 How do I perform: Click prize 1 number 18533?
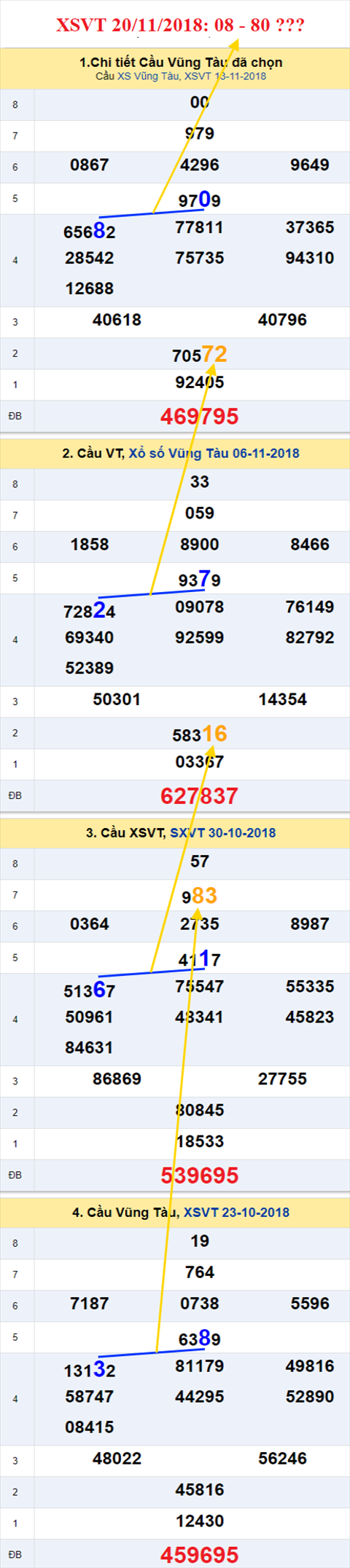[x=199, y=1141]
